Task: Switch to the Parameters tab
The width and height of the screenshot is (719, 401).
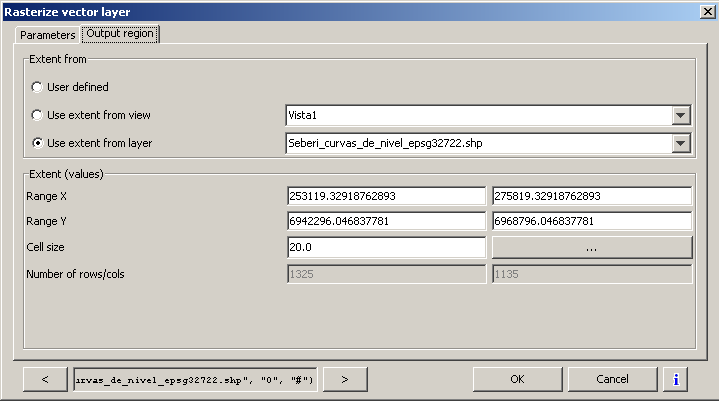Action: coord(48,34)
